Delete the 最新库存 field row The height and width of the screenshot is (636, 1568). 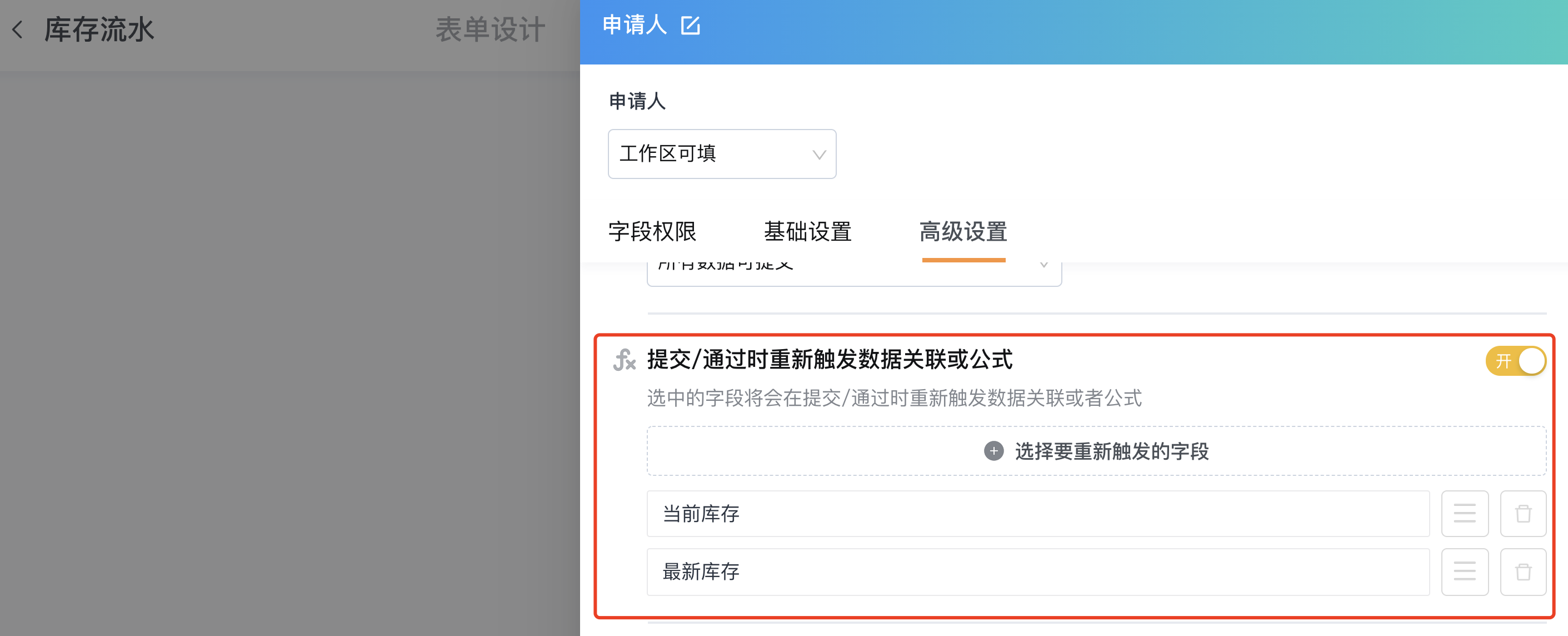1523,572
